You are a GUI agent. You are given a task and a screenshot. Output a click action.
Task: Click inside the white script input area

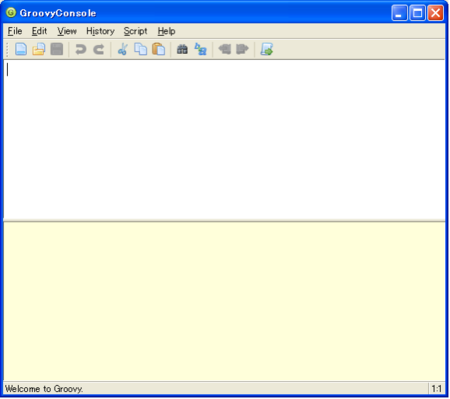(224, 140)
